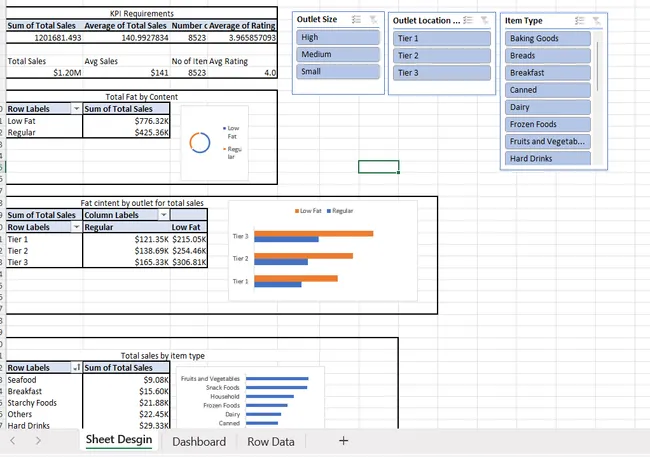Click the orange Tier 3 bar
Screen dimensions: 650x457
[314, 233]
